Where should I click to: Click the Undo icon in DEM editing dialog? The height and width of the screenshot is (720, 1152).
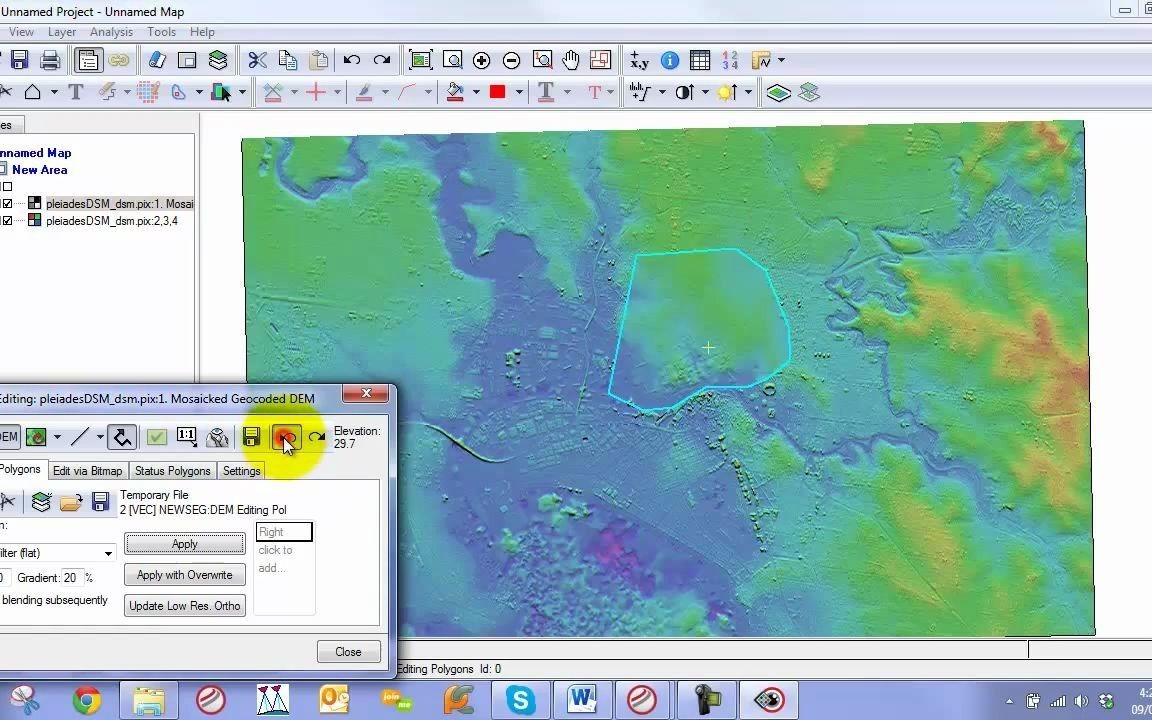[x=286, y=437]
